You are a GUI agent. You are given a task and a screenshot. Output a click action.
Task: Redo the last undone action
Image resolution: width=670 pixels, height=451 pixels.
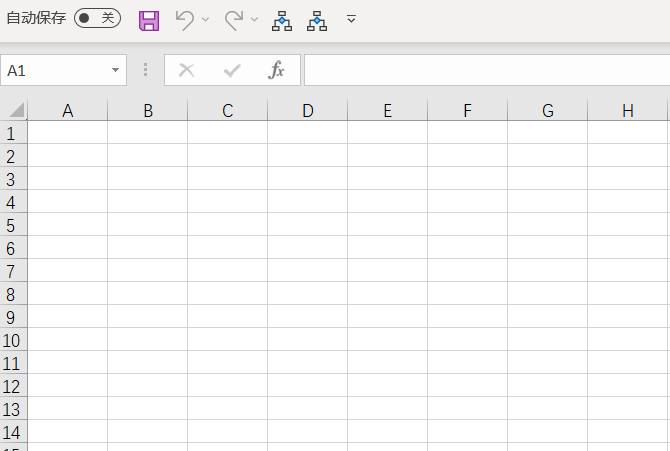pyautogui.click(x=234, y=20)
